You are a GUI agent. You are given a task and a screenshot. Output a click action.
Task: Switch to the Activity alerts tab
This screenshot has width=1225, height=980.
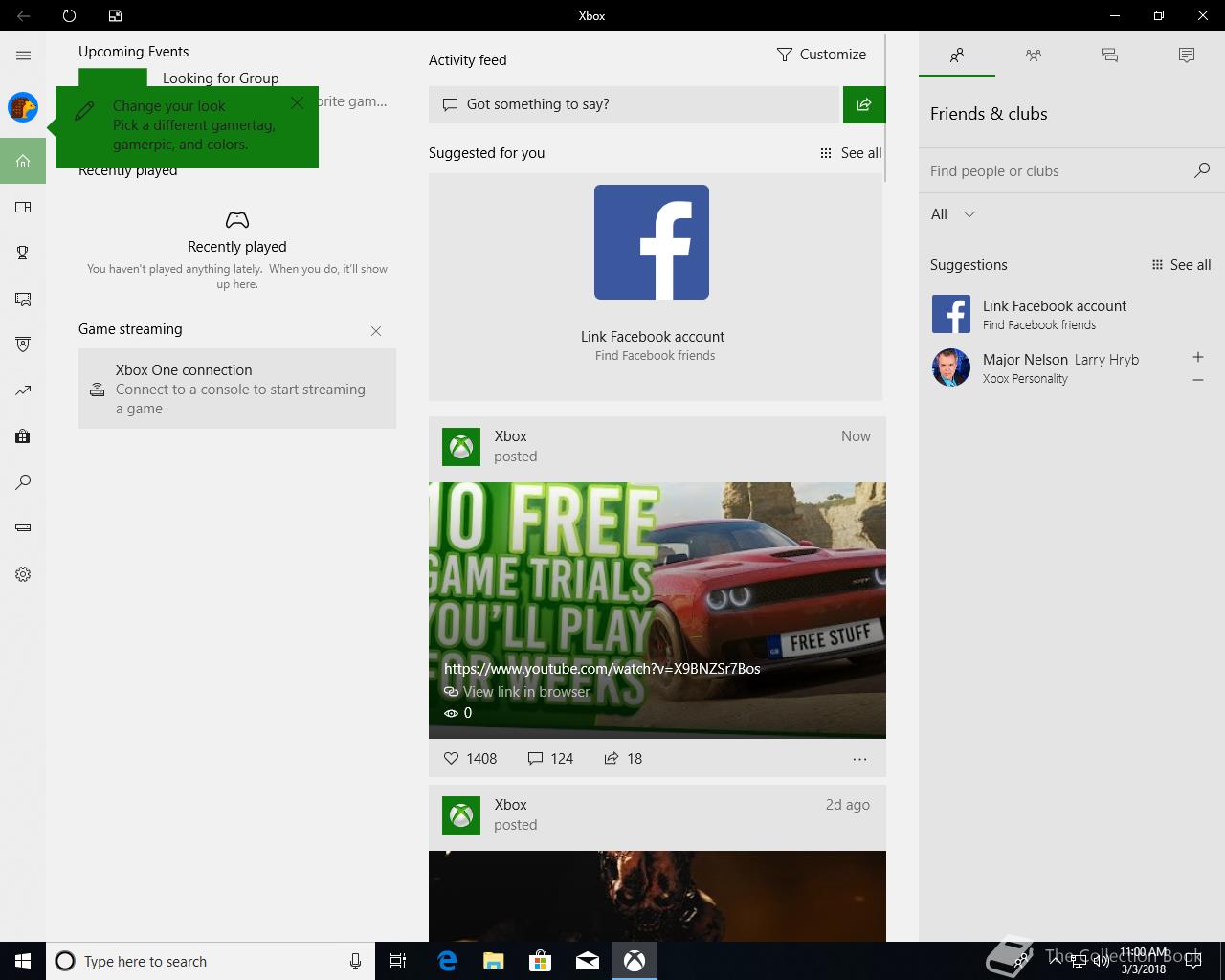click(x=1187, y=56)
